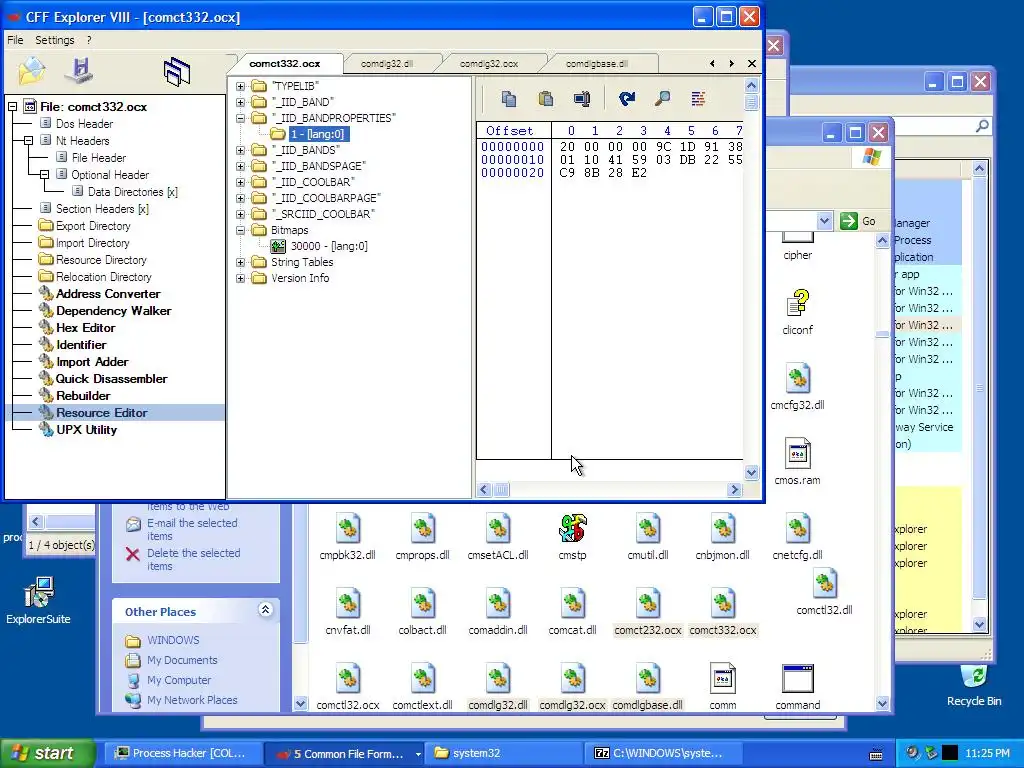Click the Windows start button
Screen dimensions: 1024x768
[x=47, y=753]
